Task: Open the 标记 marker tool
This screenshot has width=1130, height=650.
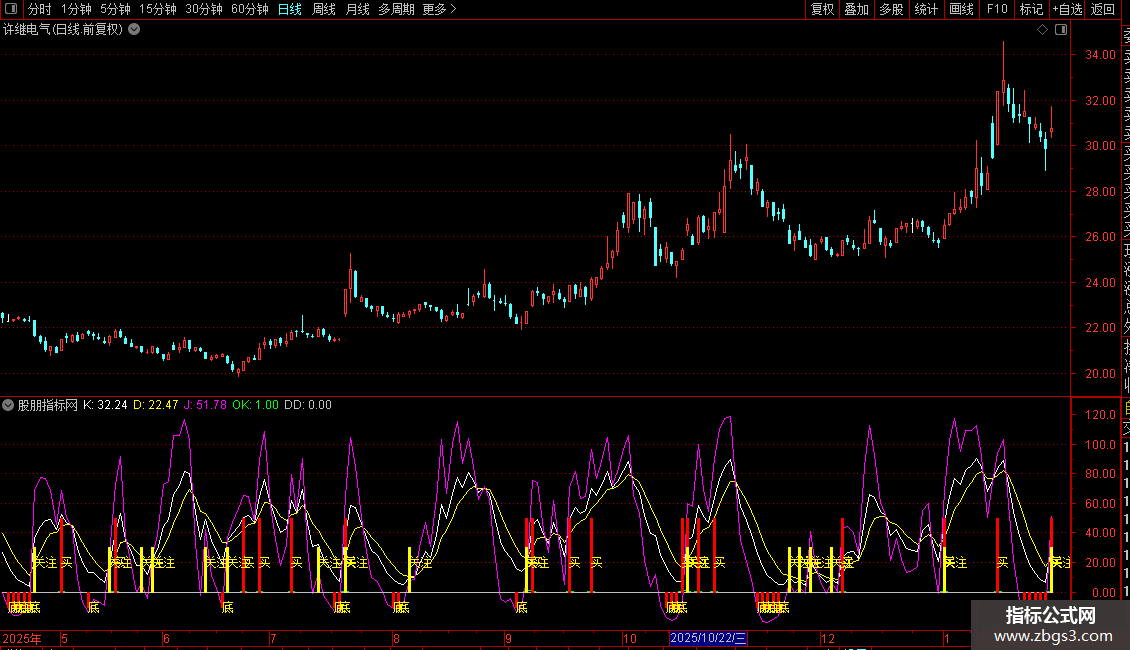Action: pyautogui.click(x=1031, y=9)
